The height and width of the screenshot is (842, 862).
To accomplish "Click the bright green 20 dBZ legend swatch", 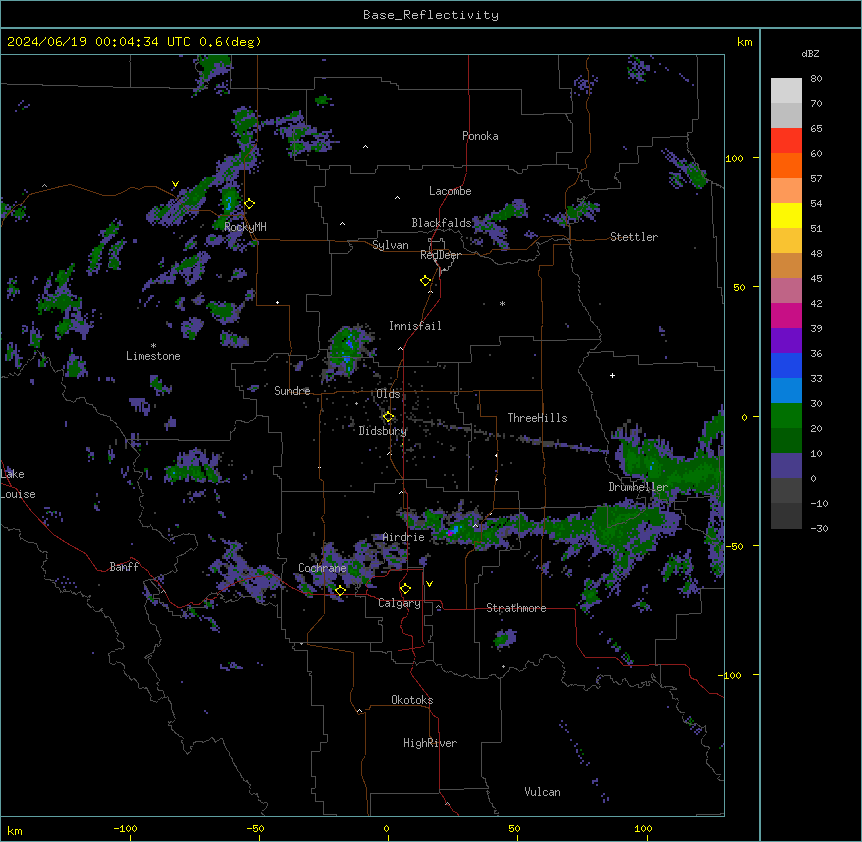I will pyautogui.click(x=786, y=416).
